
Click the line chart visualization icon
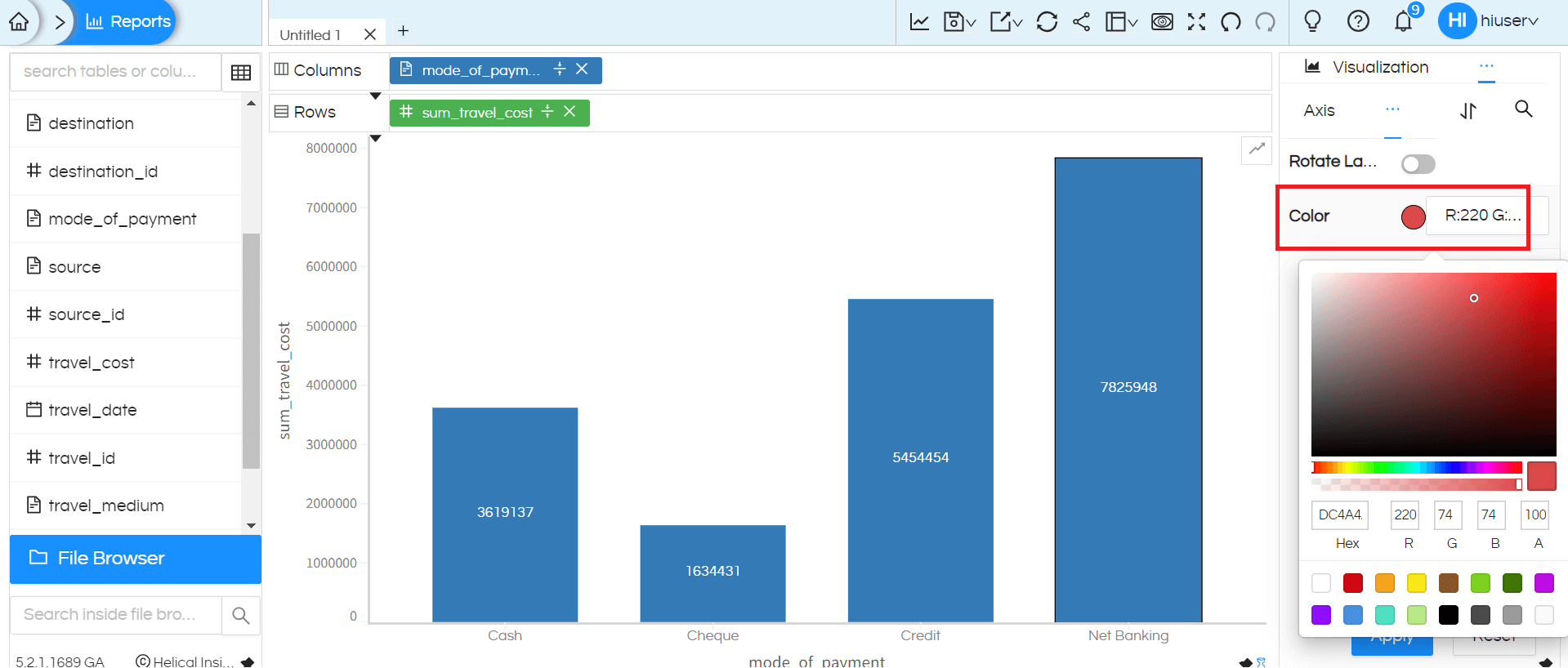tap(919, 21)
